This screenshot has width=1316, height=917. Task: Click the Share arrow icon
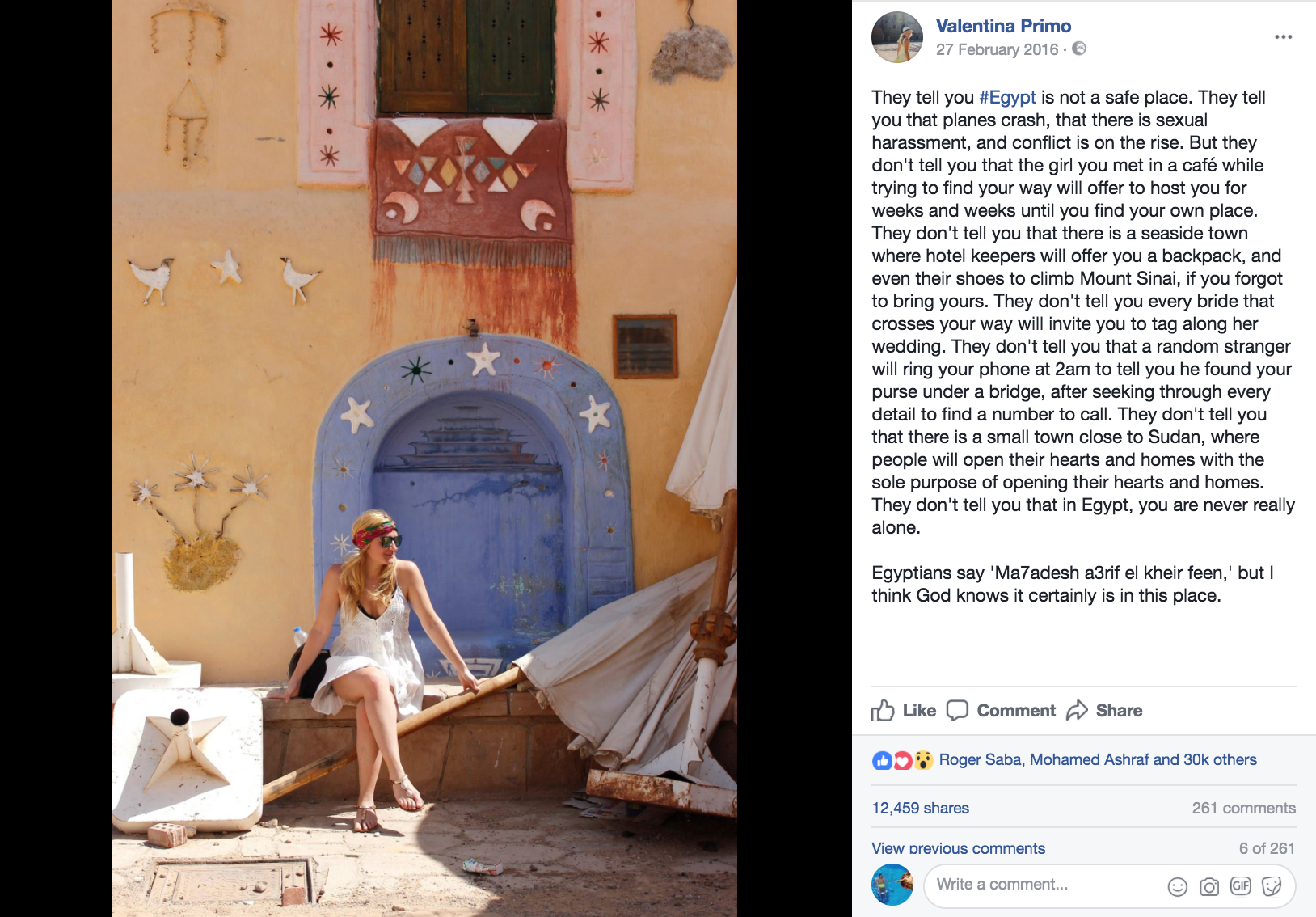pos(1077,710)
